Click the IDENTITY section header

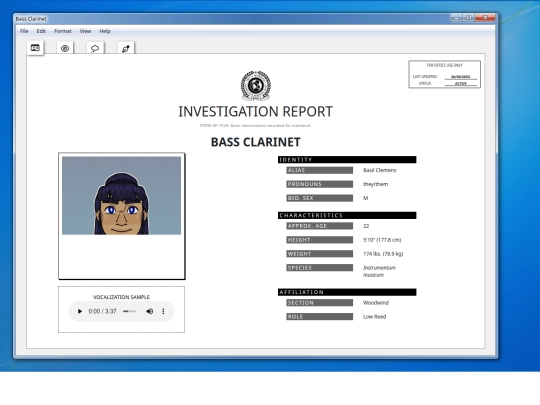tap(347, 159)
